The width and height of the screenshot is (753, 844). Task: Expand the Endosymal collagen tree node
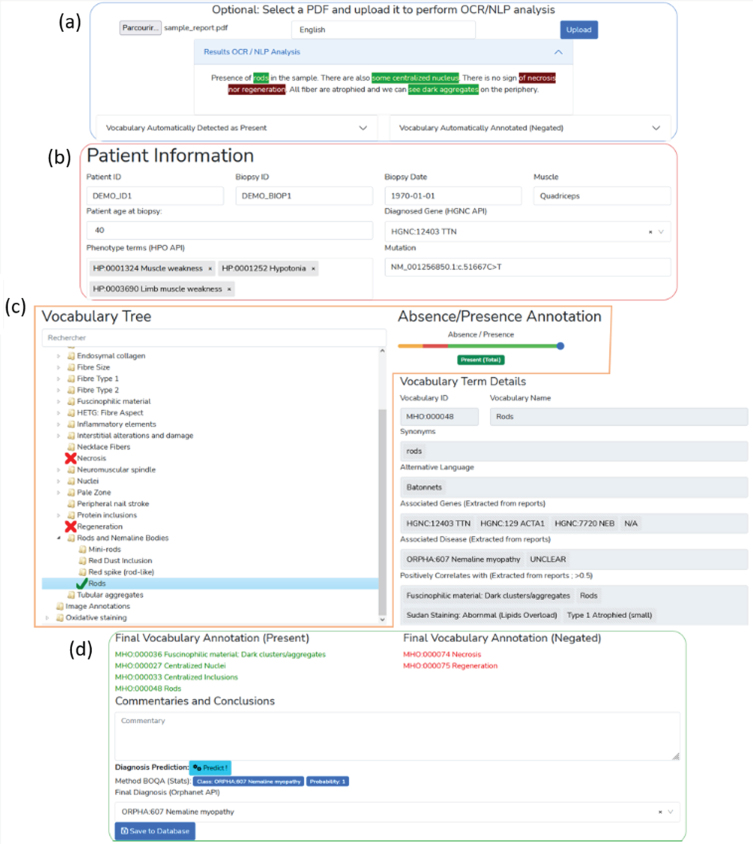pos(58,356)
